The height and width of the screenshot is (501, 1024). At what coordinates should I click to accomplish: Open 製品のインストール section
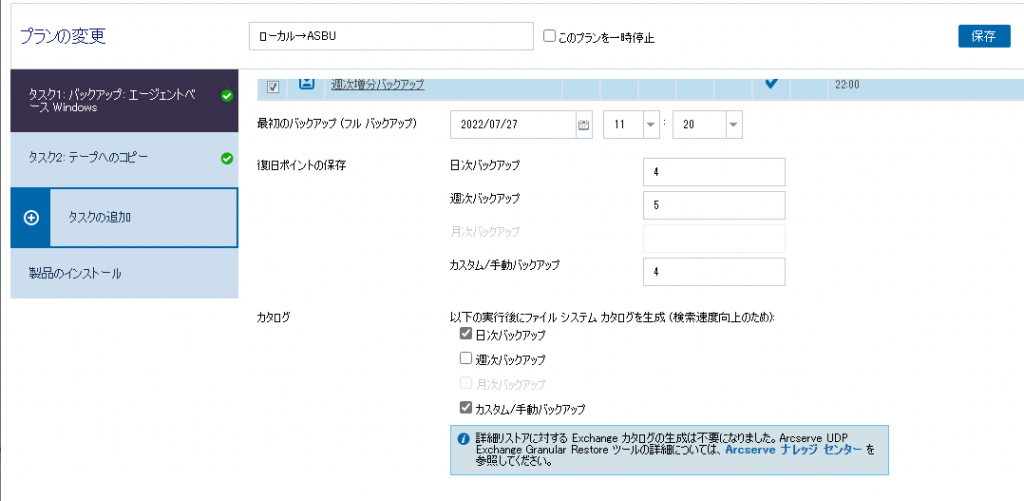(124, 274)
